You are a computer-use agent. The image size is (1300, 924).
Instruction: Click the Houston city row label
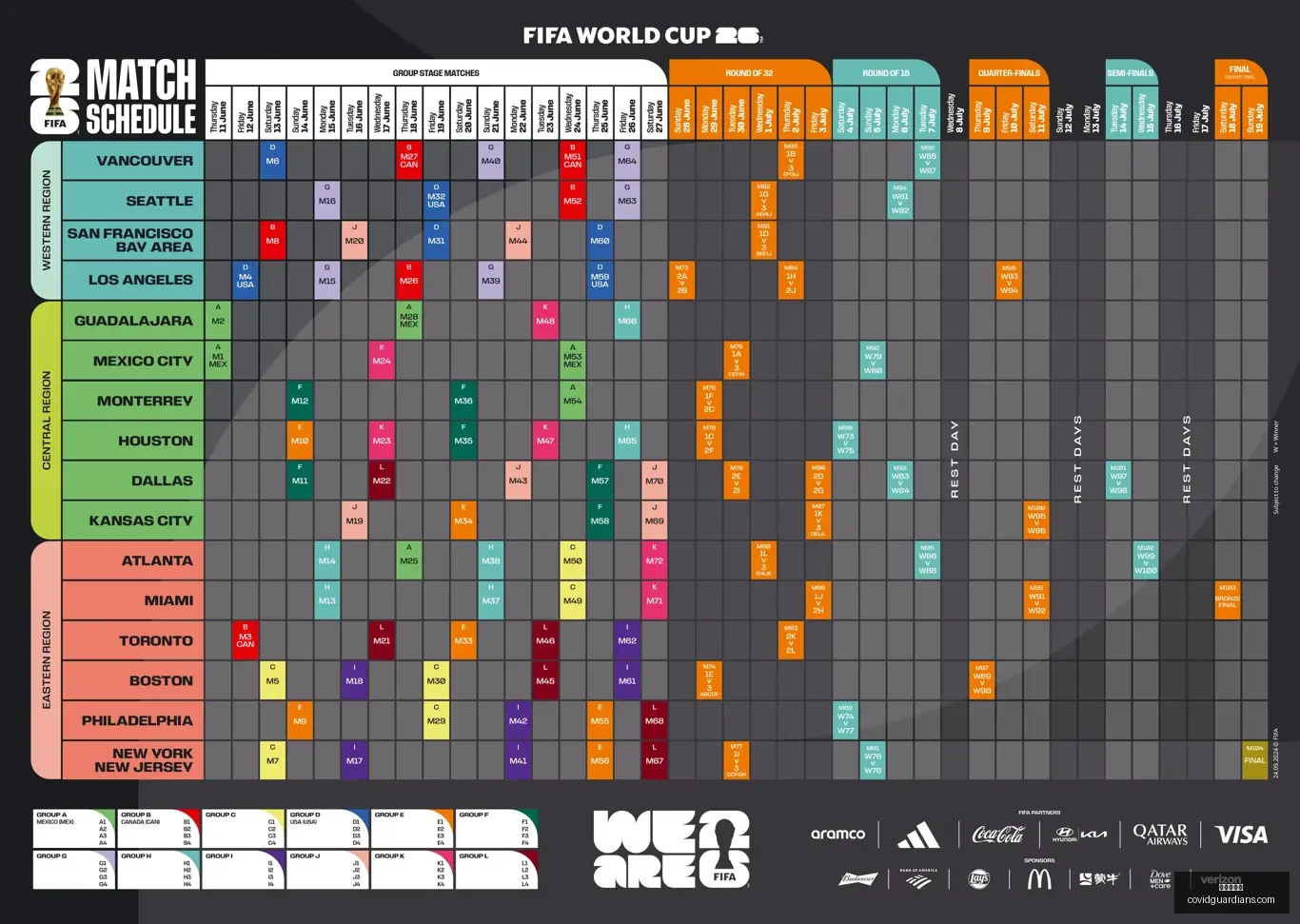click(x=133, y=441)
